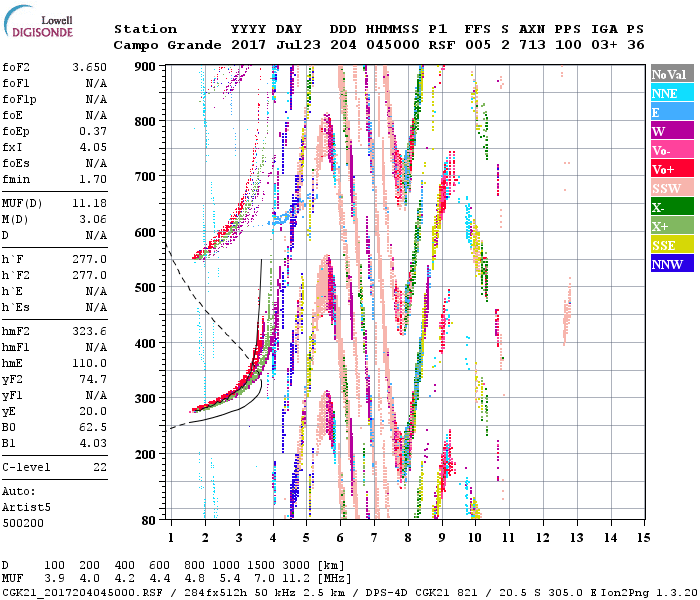The image size is (700, 600).
Task: Click the D 1500 km distance column
Action: (261, 565)
